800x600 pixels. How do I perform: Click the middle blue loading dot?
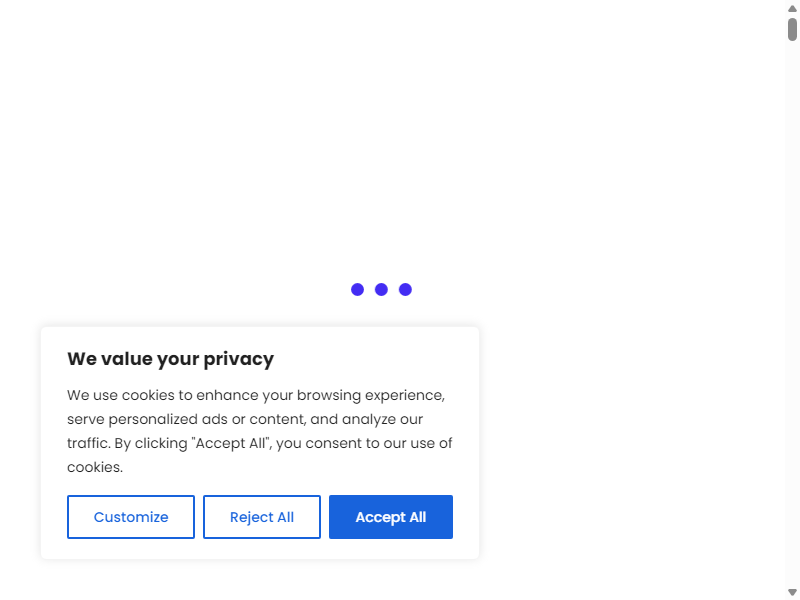click(381, 289)
